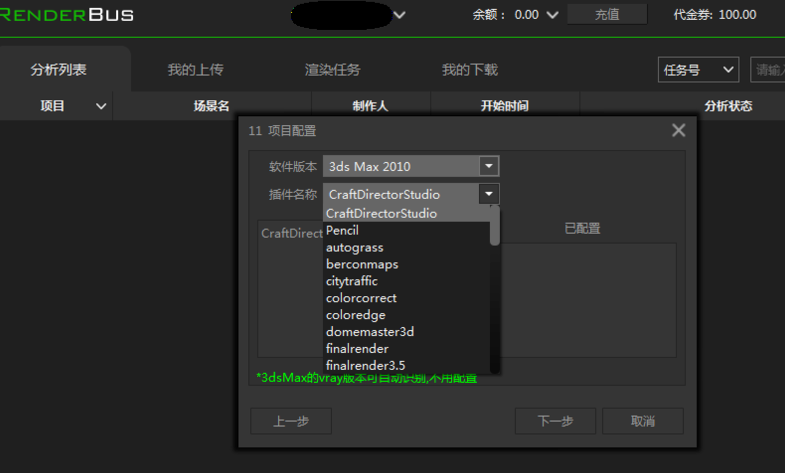Choose finalrender3.5 plugin entry
785x473 pixels.
point(407,366)
